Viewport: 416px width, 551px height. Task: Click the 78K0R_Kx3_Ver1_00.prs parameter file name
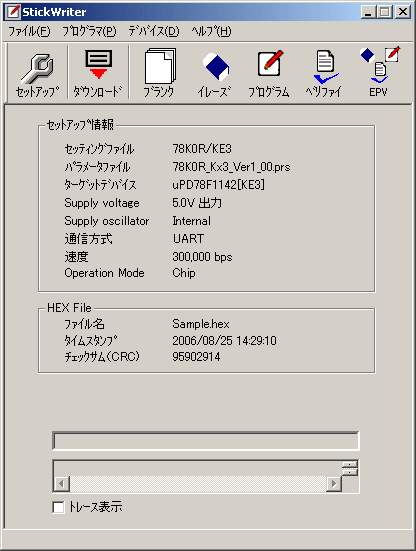[231, 167]
